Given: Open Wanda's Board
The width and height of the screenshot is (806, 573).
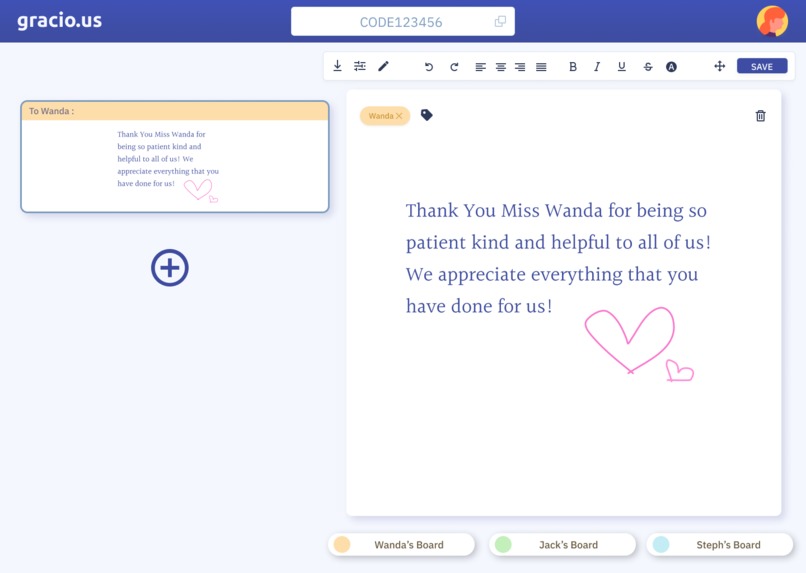Looking at the screenshot, I should pos(401,545).
